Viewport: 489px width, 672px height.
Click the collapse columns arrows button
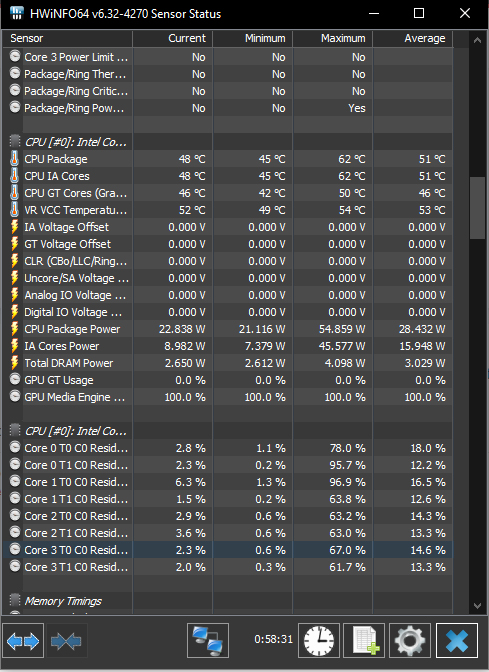[x=66, y=641]
